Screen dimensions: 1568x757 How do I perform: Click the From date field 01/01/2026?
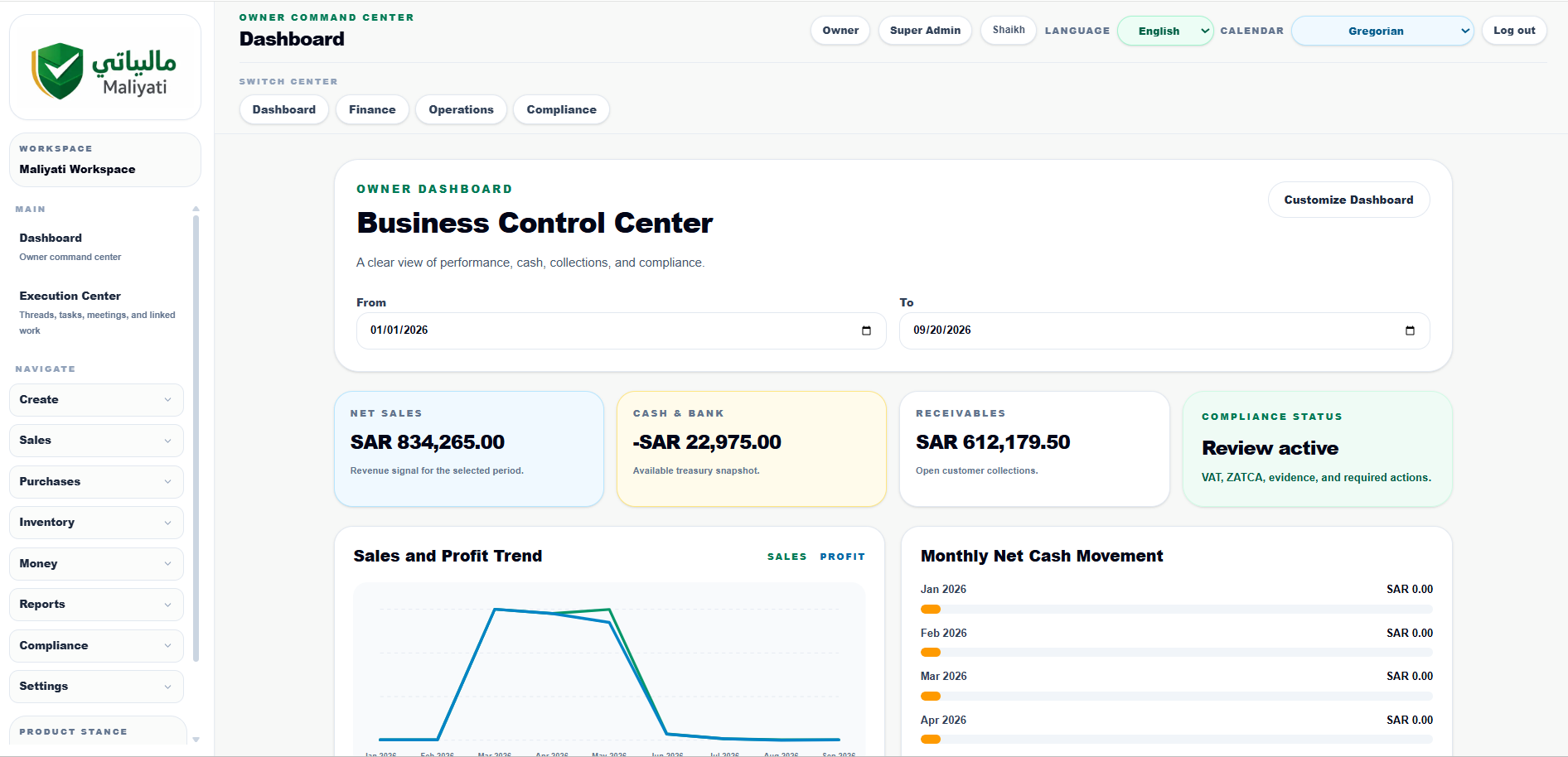tap(622, 330)
